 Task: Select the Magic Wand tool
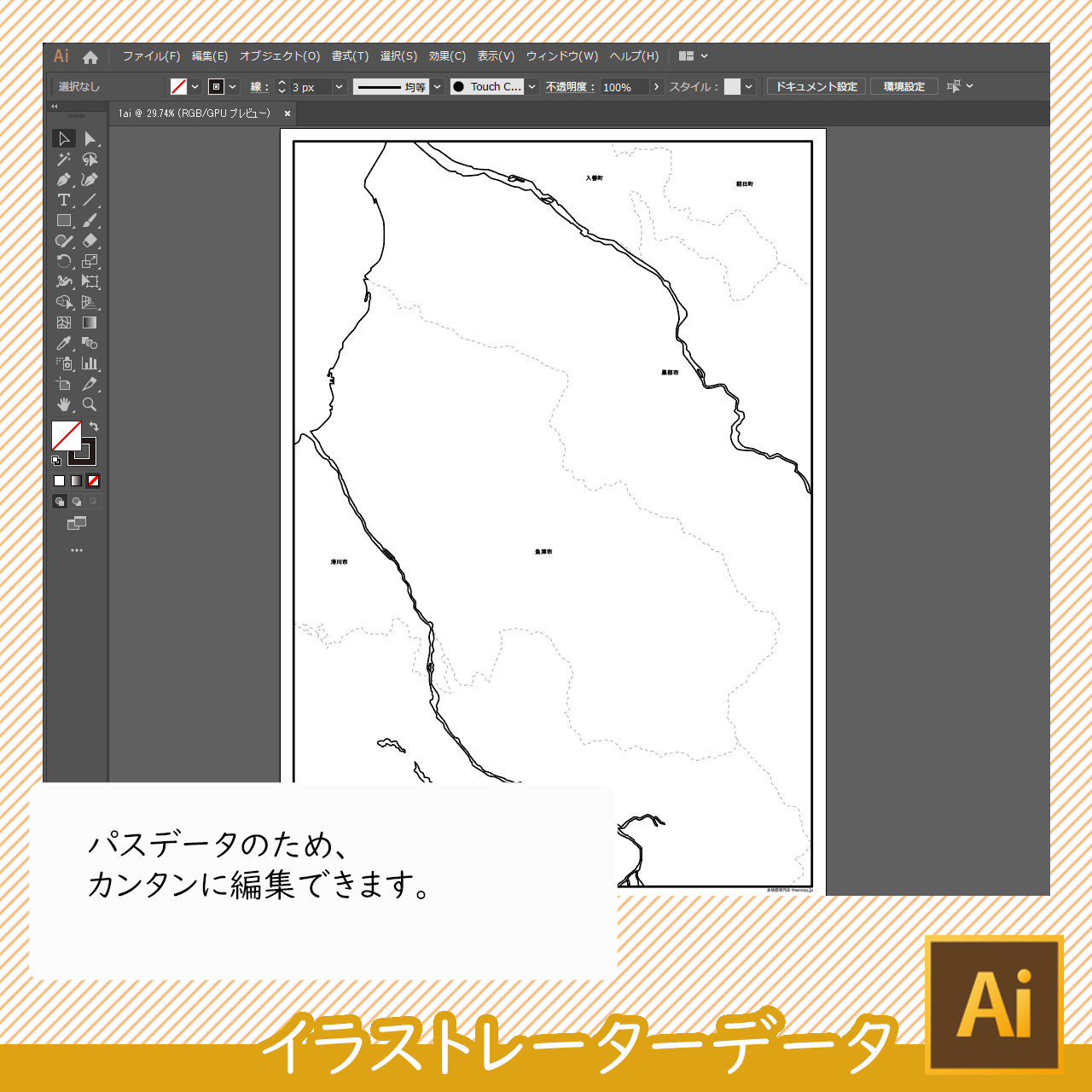[x=64, y=159]
